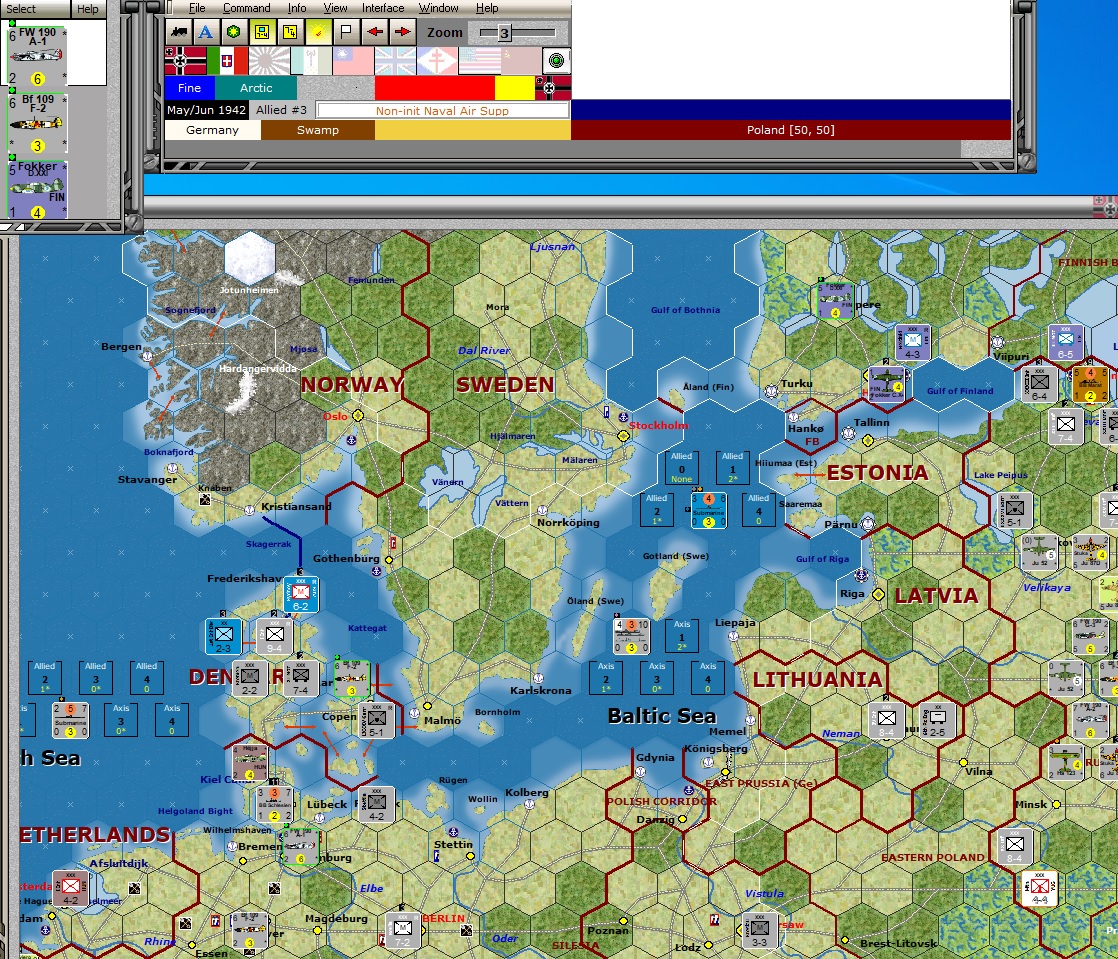Viewport: 1118px width, 959px height.
Task: Click the green hexagon toolbar icon
Action: tap(233, 32)
